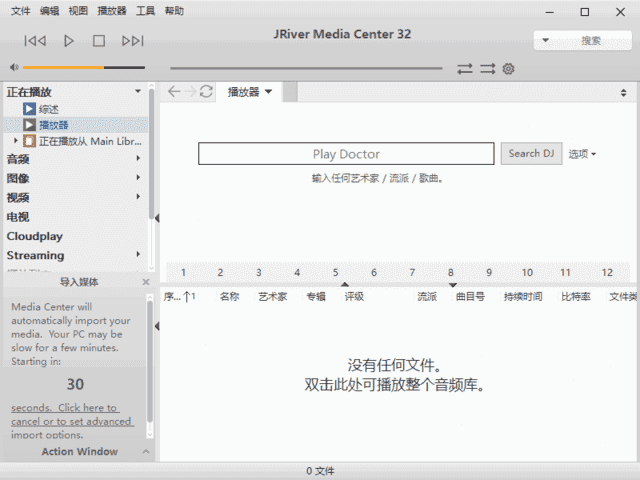
Task: Expand the 正在播放从 Main Library tree node
Action: pyautogui.click(x=16, y=141)
